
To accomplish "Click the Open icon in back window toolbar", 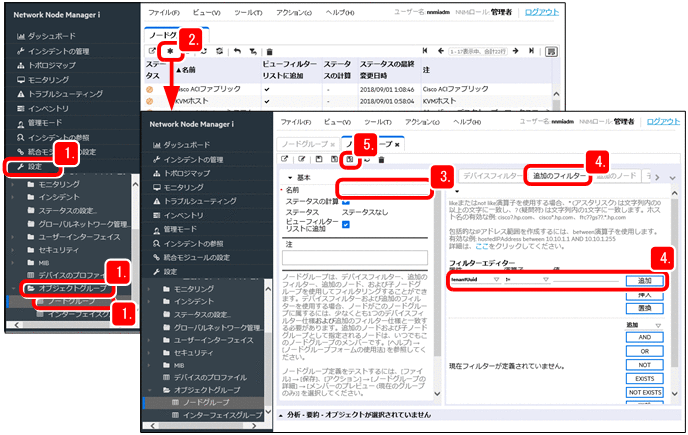I will pos(152,51).
